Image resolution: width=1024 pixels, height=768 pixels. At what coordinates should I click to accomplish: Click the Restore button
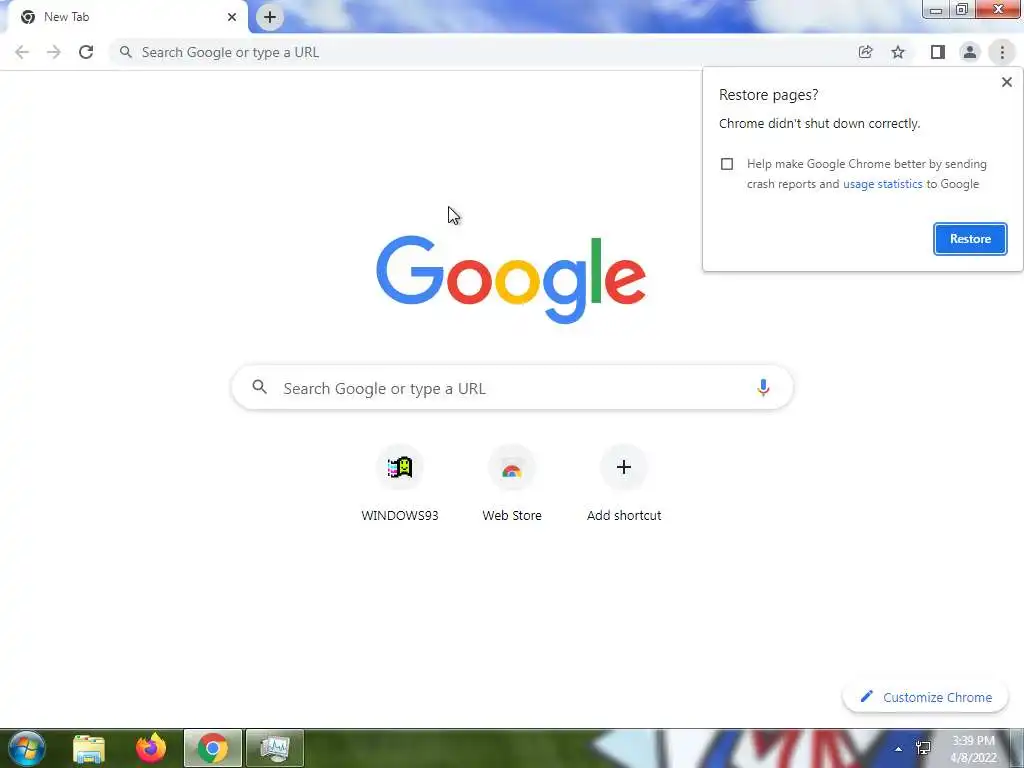click(x=970, y=239)
